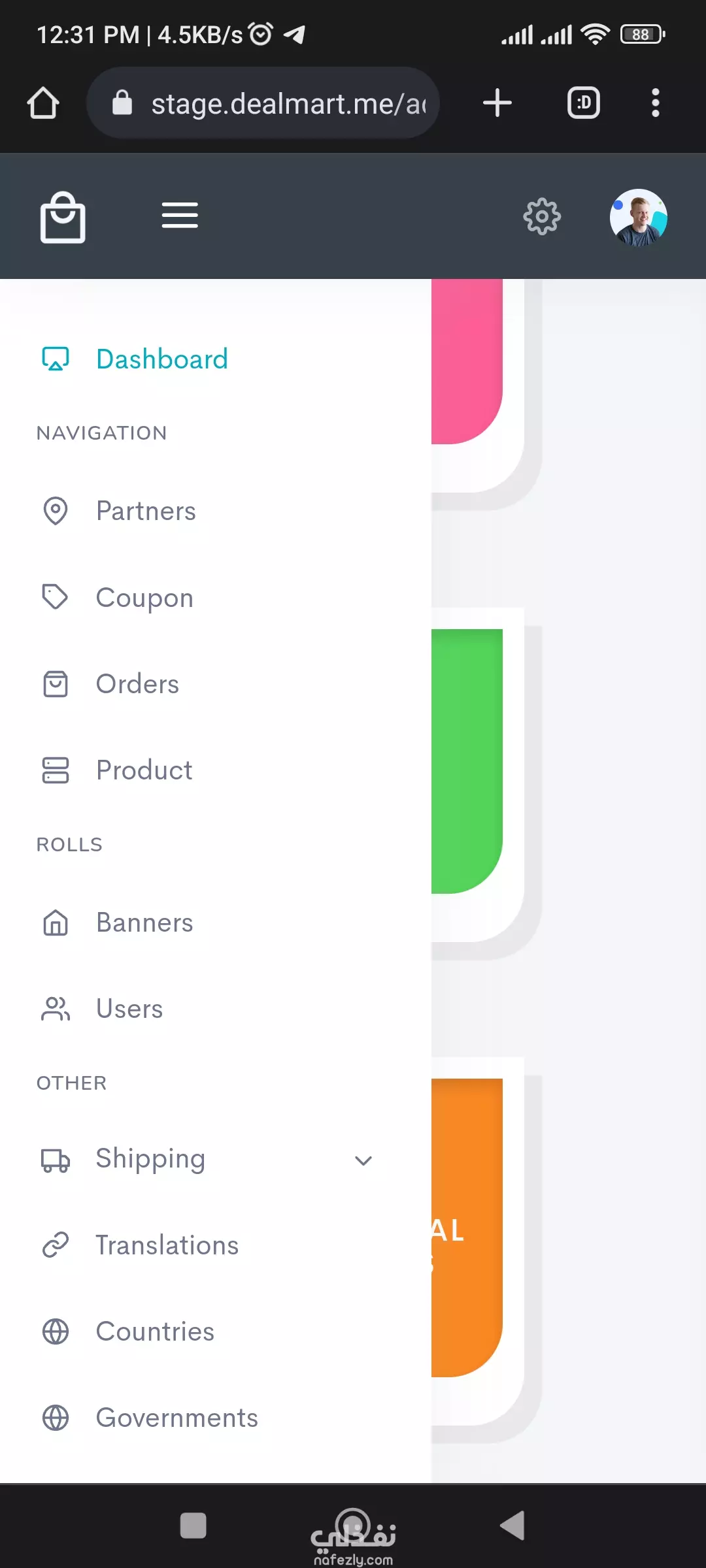Viewport: 706px width, 1568px height.
Task: Open the browser three-dot menu
Action: pyautogui.click(x=655, y=103)
